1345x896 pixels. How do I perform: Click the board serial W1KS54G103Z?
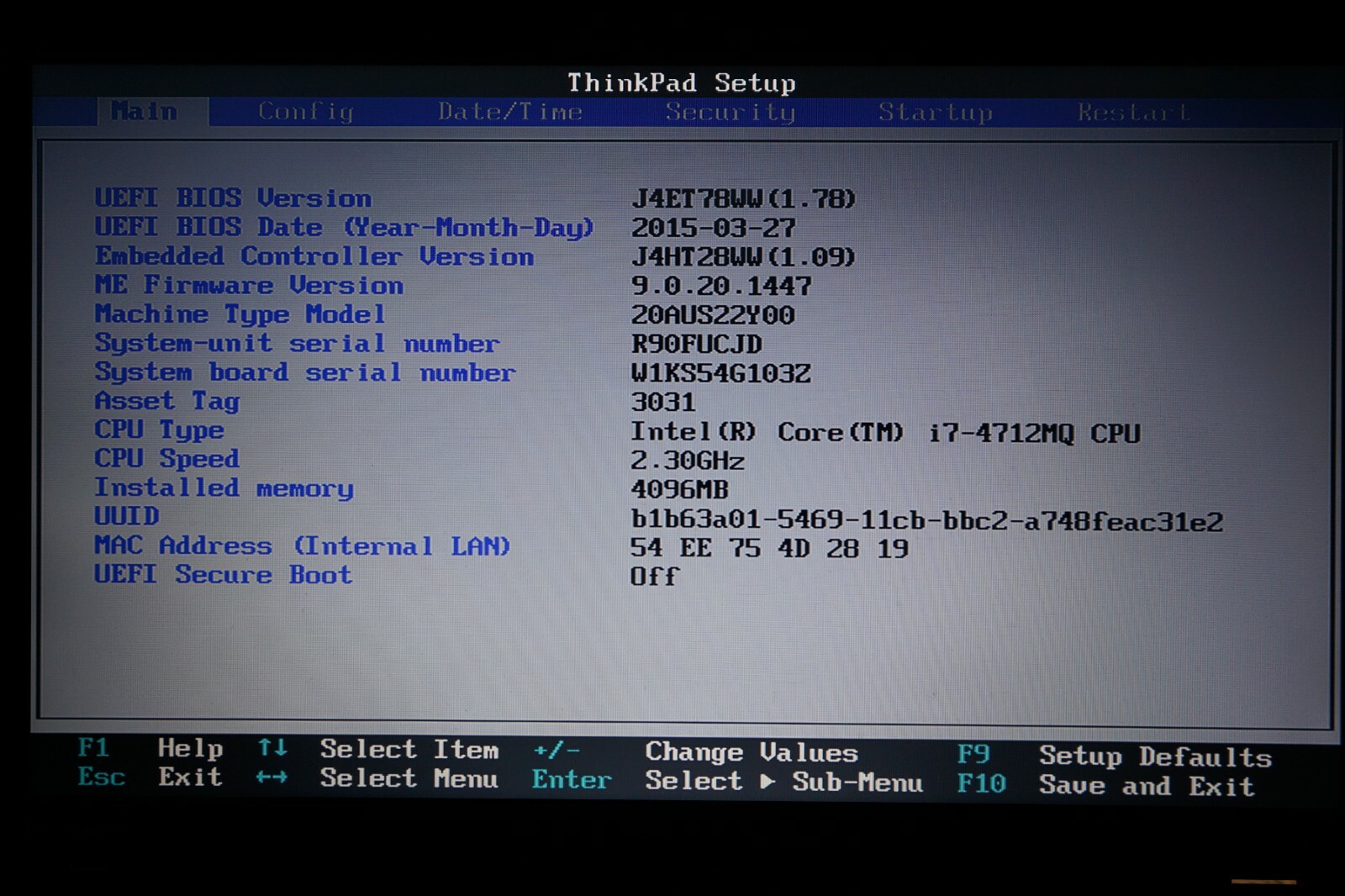coord(721,373)
